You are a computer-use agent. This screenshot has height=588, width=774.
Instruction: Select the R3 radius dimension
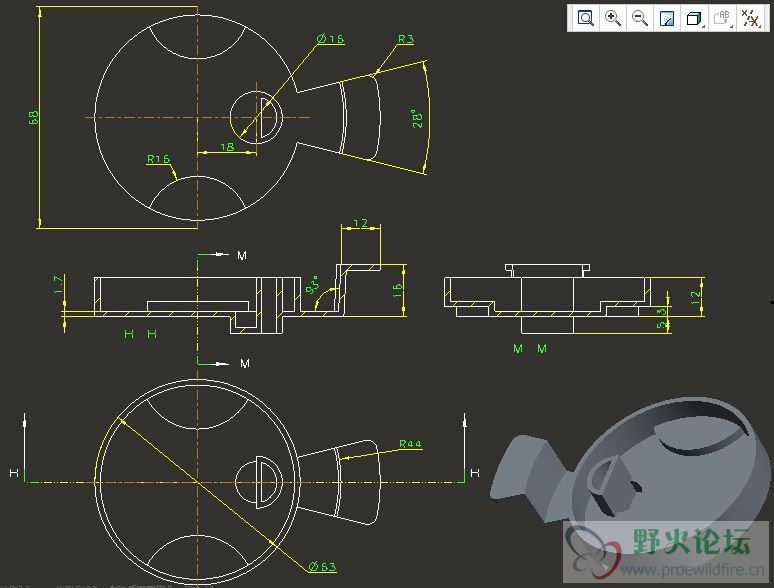(x=406, y=39)
